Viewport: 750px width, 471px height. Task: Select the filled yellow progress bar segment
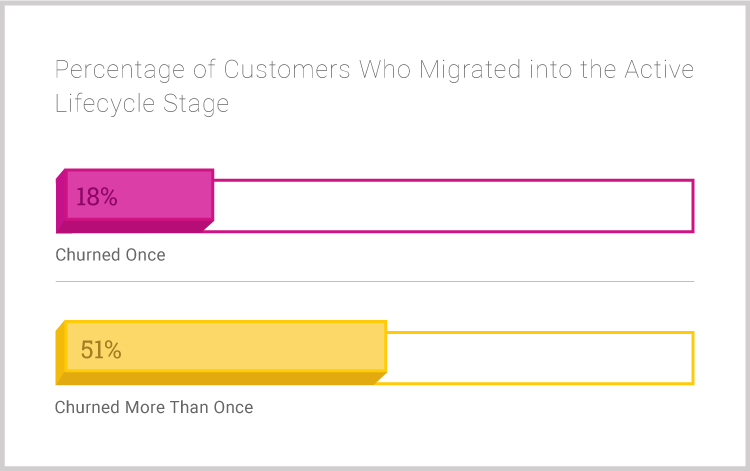[221, 352]
